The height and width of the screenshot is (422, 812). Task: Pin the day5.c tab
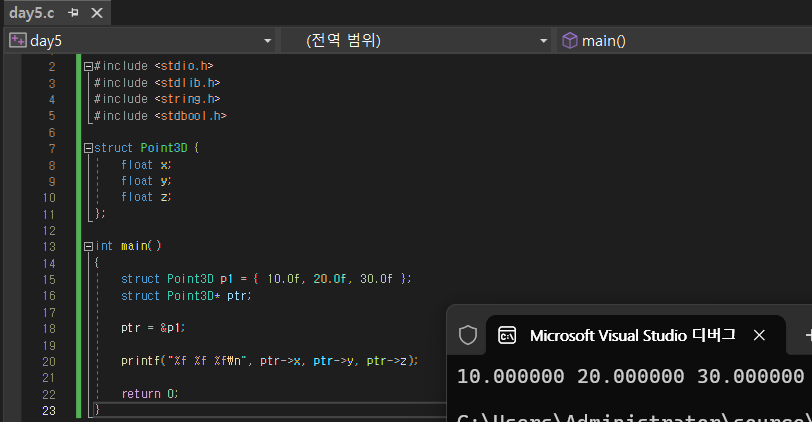click(73, 13)
